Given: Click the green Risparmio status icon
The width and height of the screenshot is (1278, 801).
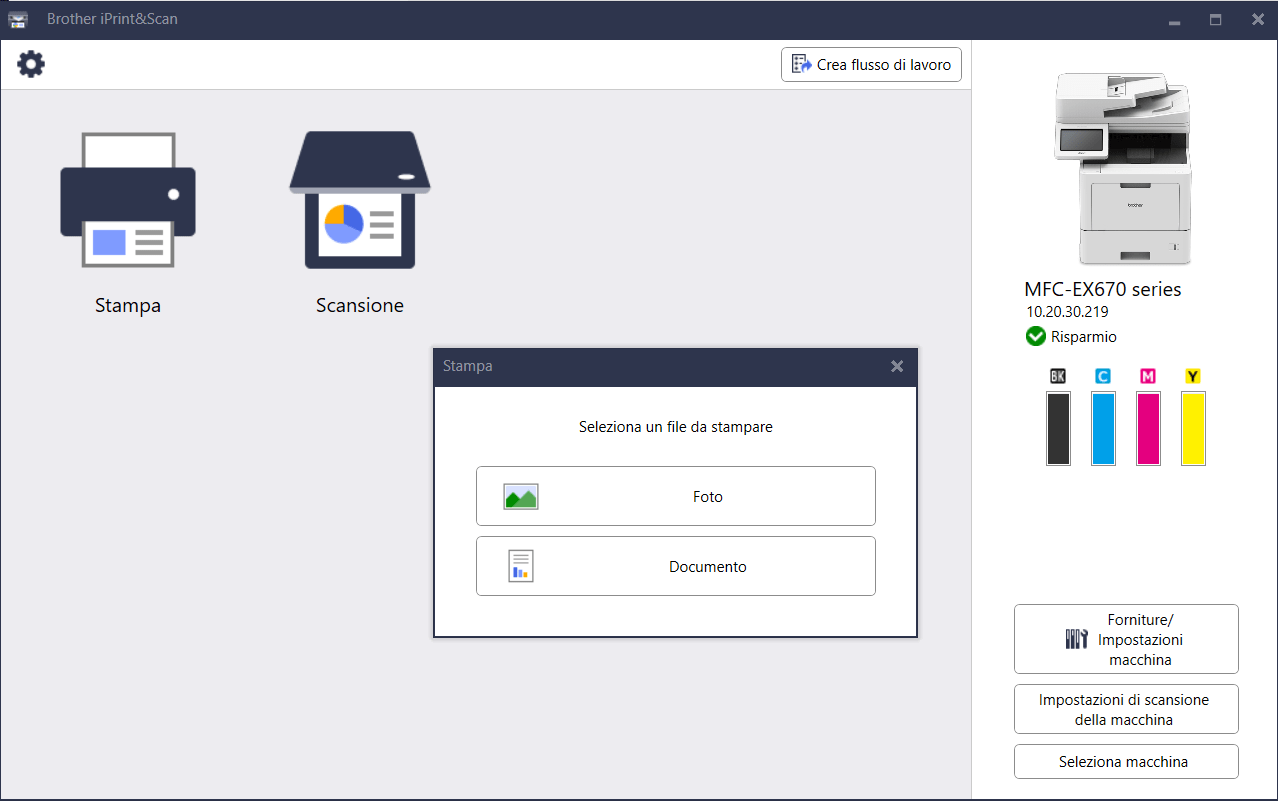Looking at the screenshot, I should point(1036,337).
